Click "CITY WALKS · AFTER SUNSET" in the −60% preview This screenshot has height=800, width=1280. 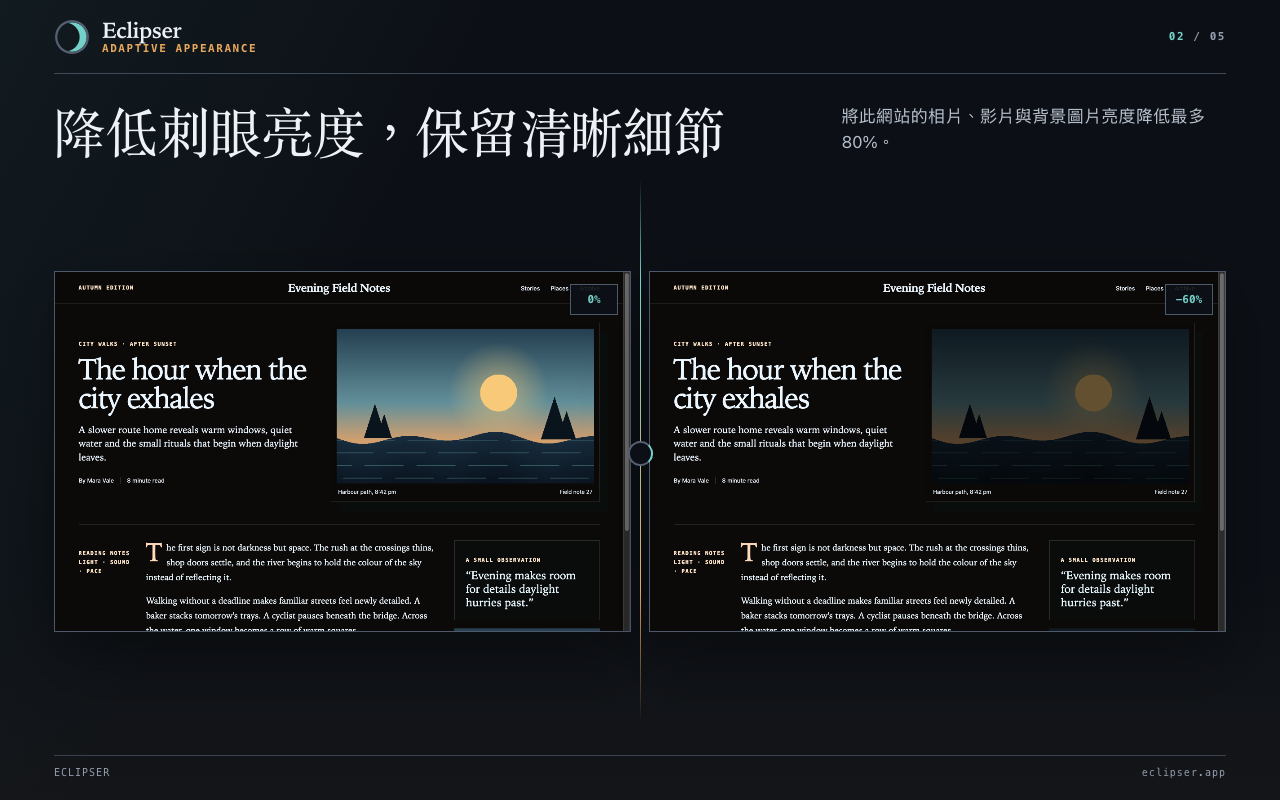[x=723, y=344]
